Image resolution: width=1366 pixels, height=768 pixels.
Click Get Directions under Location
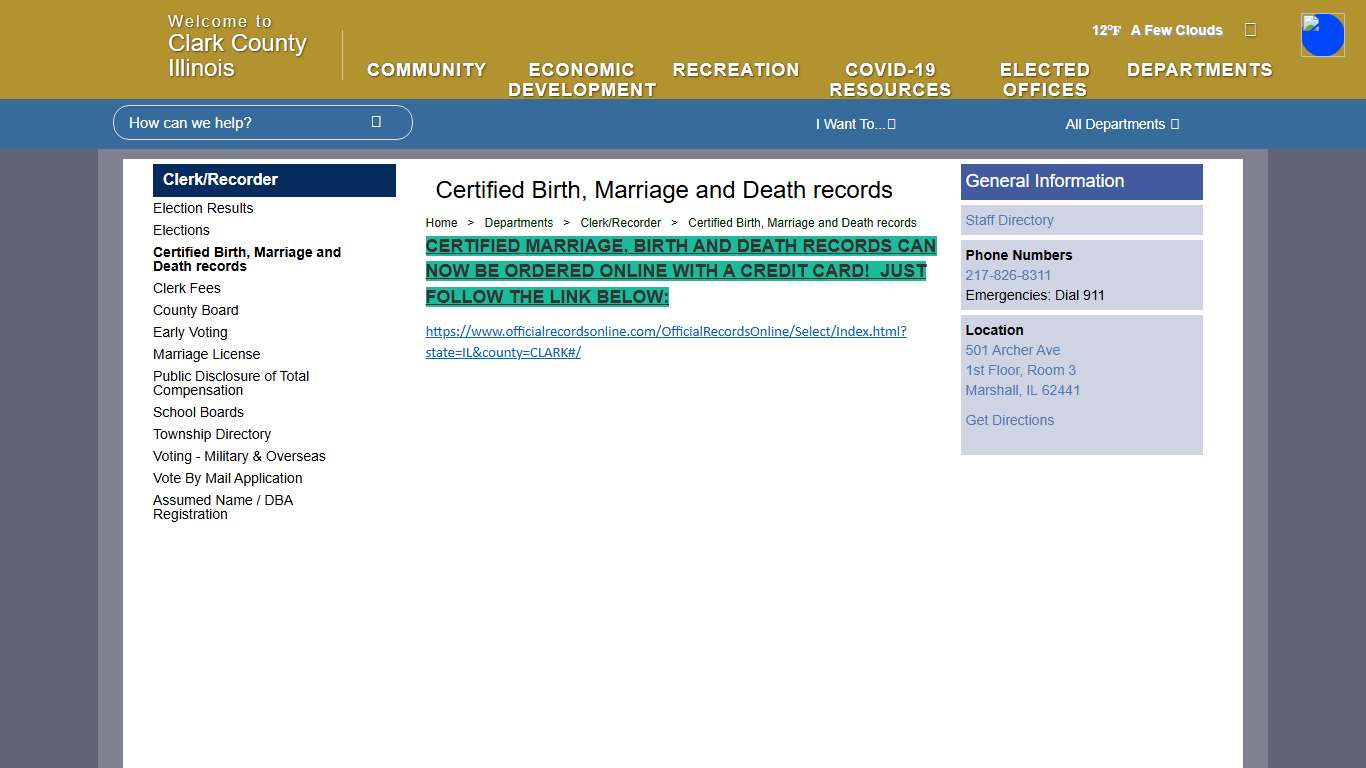click(x=1009, y=420)
